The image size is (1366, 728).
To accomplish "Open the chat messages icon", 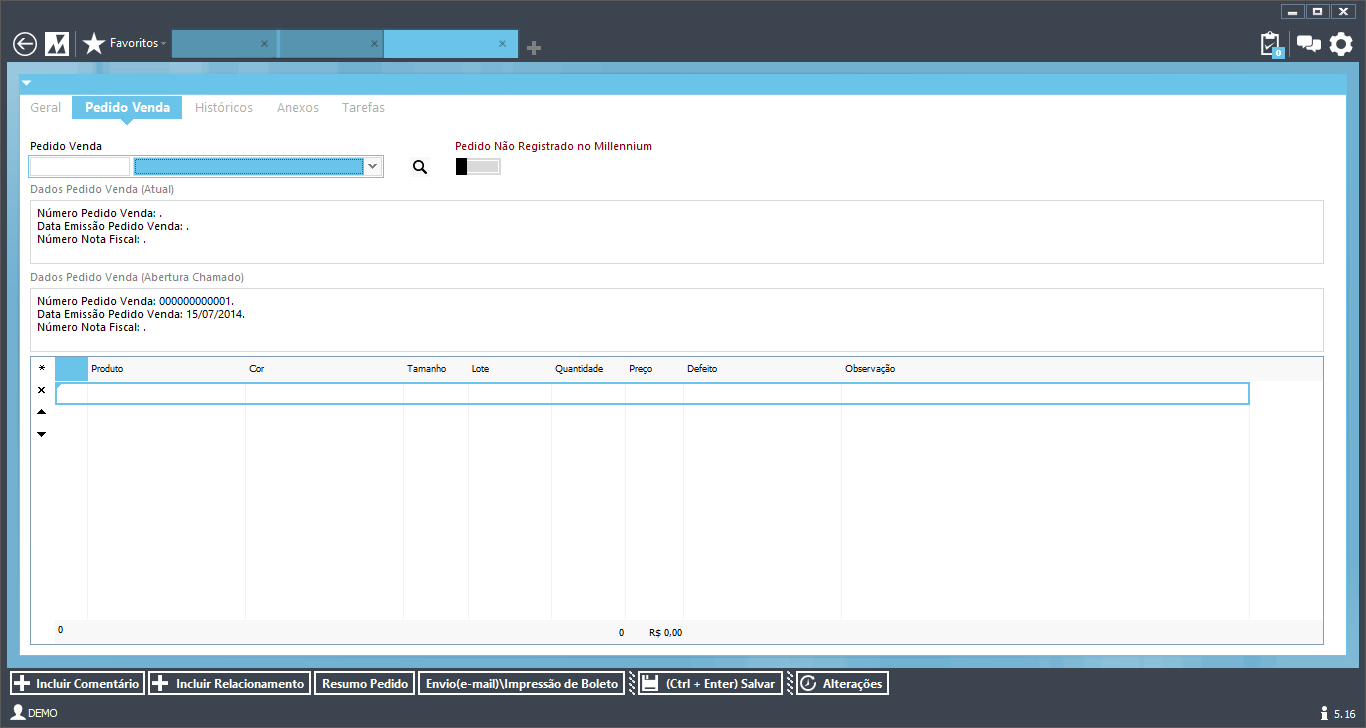I will point(1308,44).
